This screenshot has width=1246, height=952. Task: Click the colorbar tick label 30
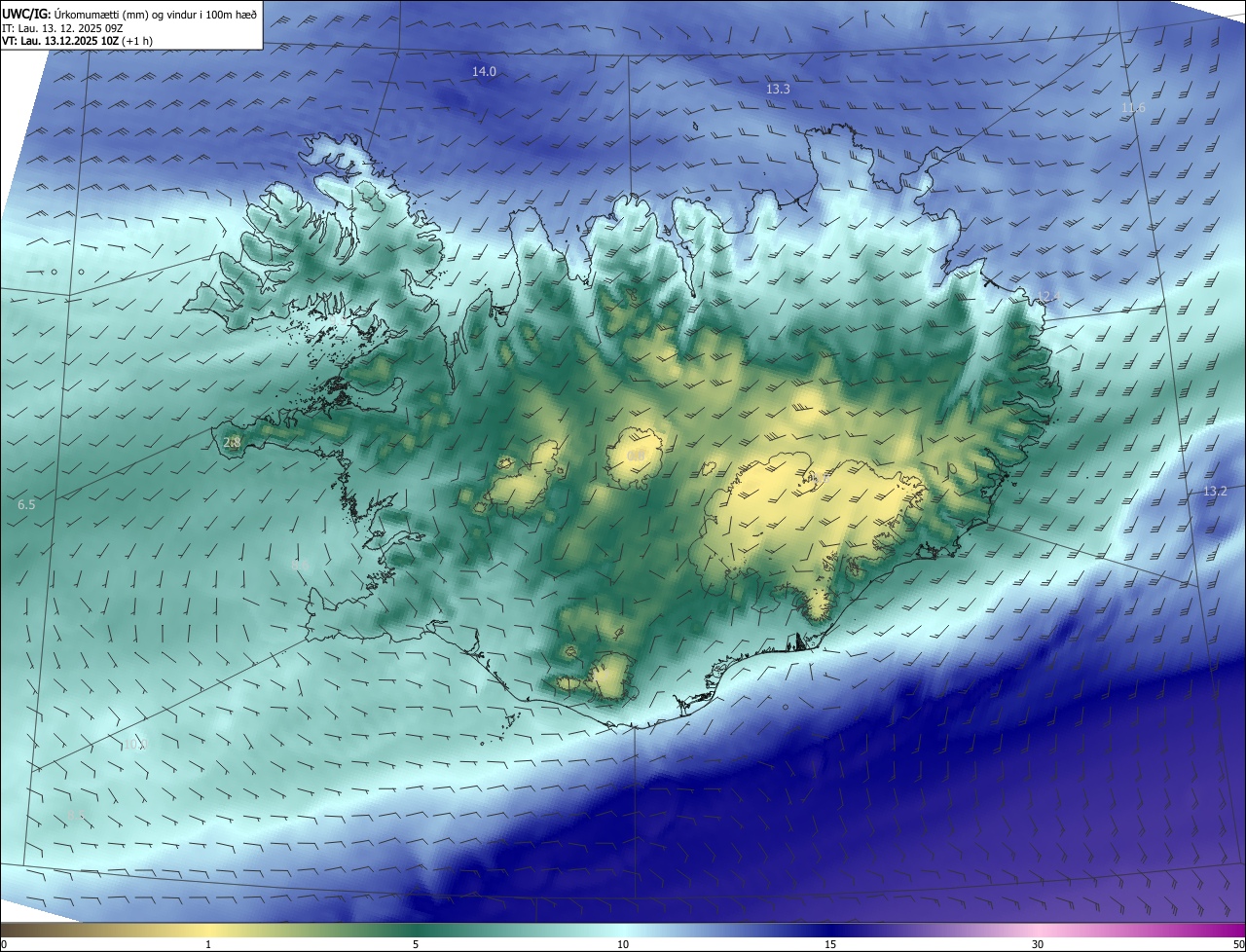click(x=1038, y=944)
